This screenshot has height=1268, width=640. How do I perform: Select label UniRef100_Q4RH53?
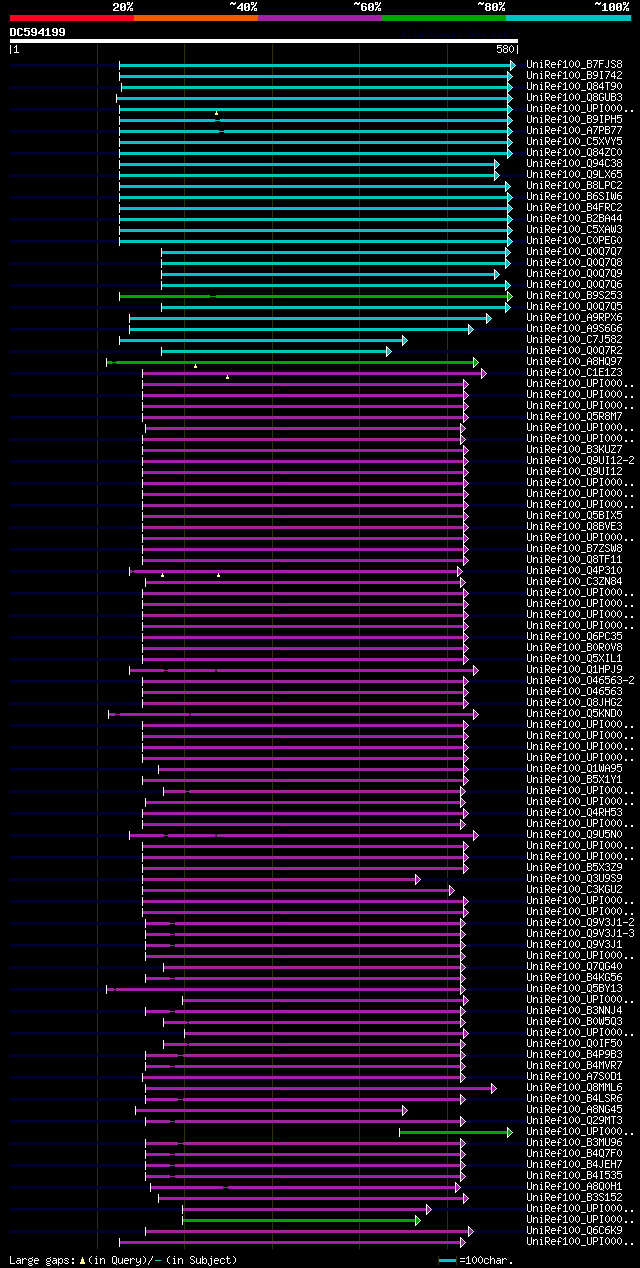[574, 812]
